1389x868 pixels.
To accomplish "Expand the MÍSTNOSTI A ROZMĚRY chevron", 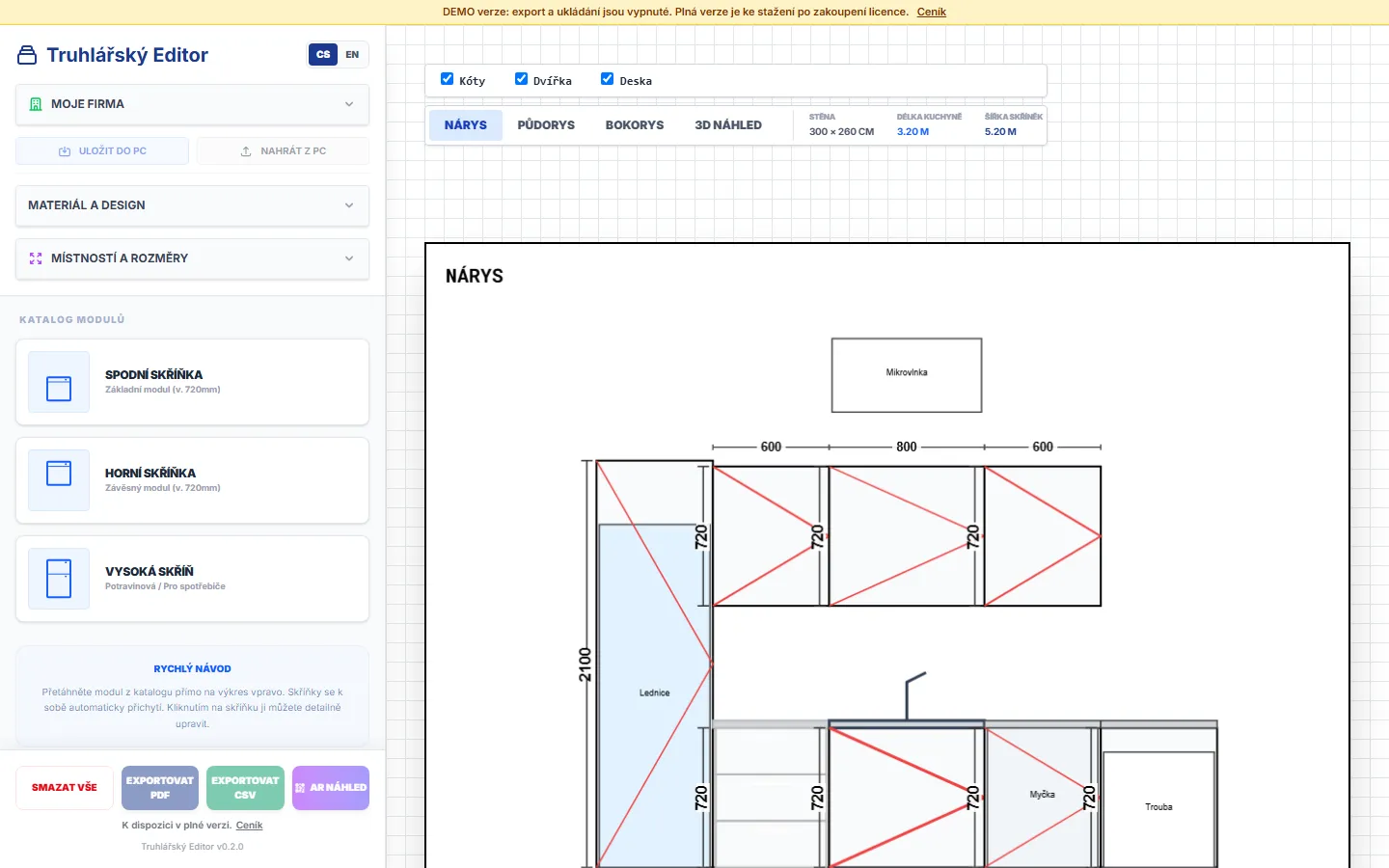I will click(x=349, y=258).
